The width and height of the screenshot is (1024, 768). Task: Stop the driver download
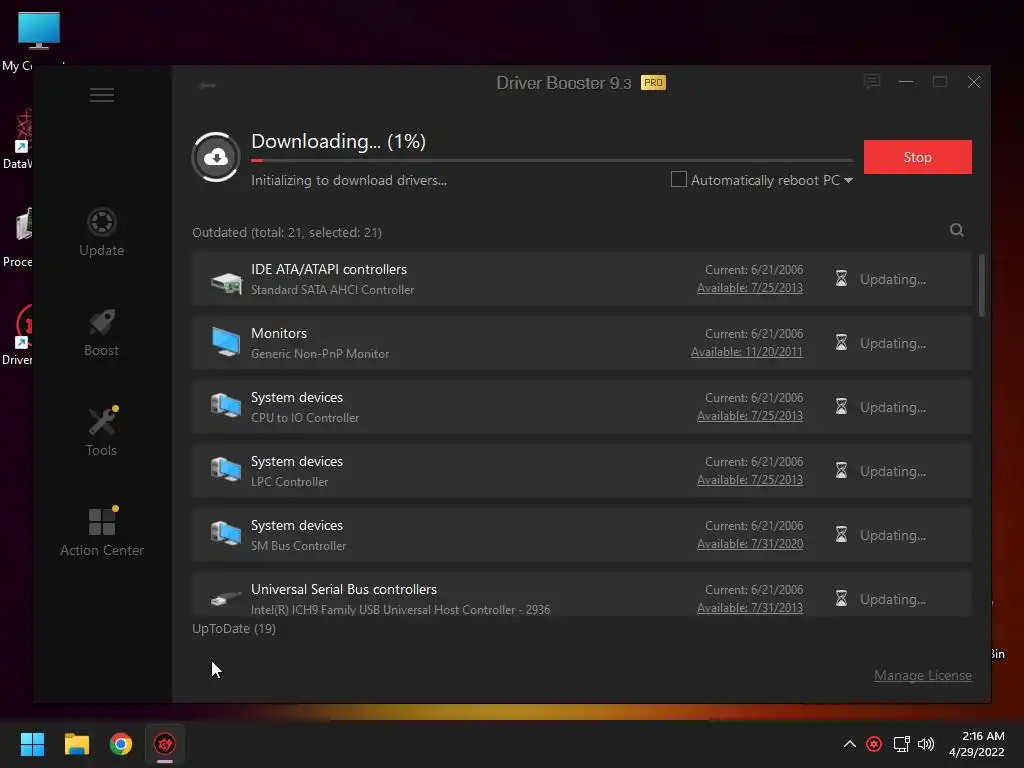click(x=918, y=157)
